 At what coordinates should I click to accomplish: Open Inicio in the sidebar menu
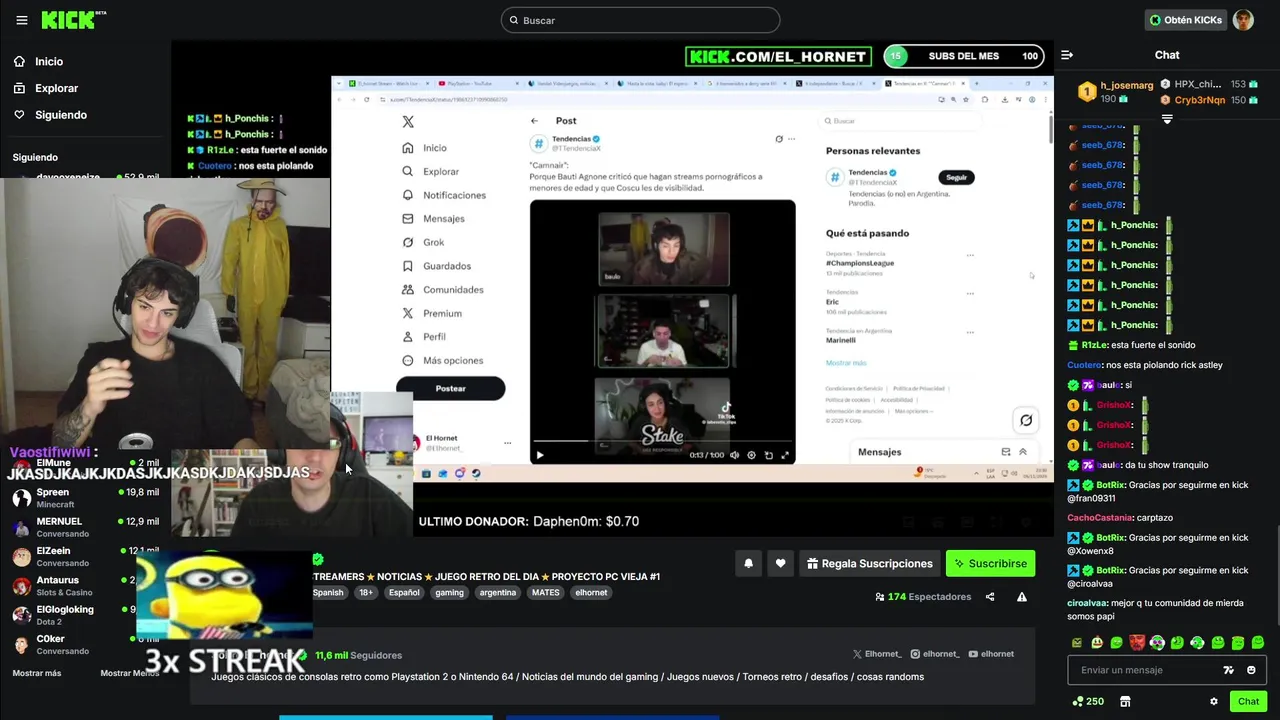(49, 62)
